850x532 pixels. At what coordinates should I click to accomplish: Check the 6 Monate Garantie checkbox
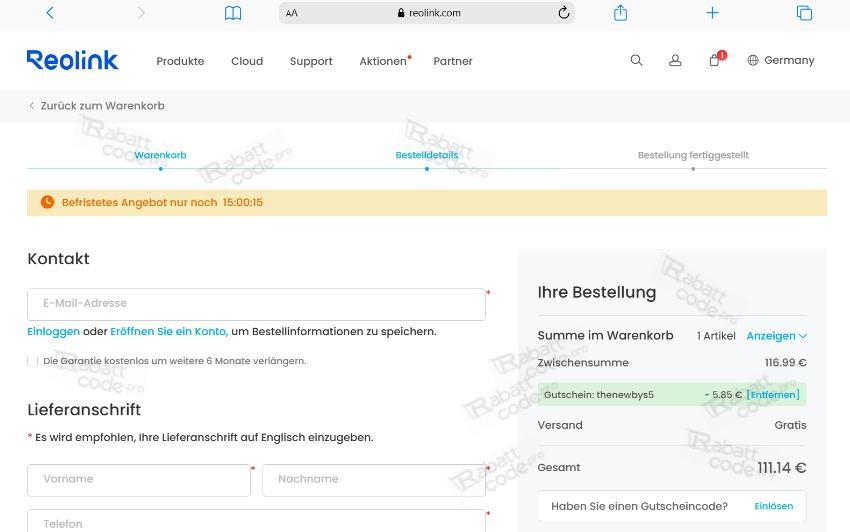33,361
